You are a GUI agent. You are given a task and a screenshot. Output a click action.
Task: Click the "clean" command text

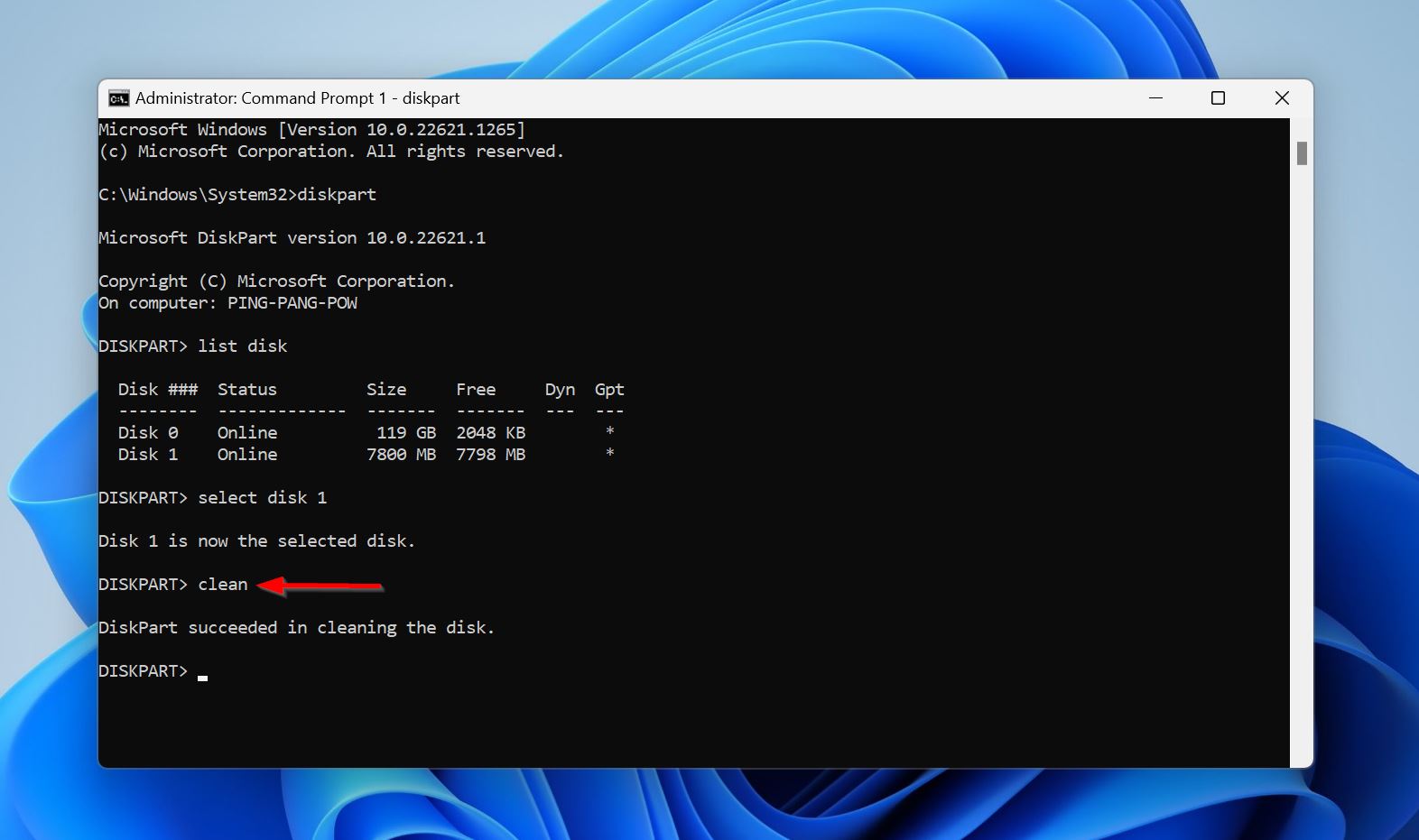[x=222, y=585]
